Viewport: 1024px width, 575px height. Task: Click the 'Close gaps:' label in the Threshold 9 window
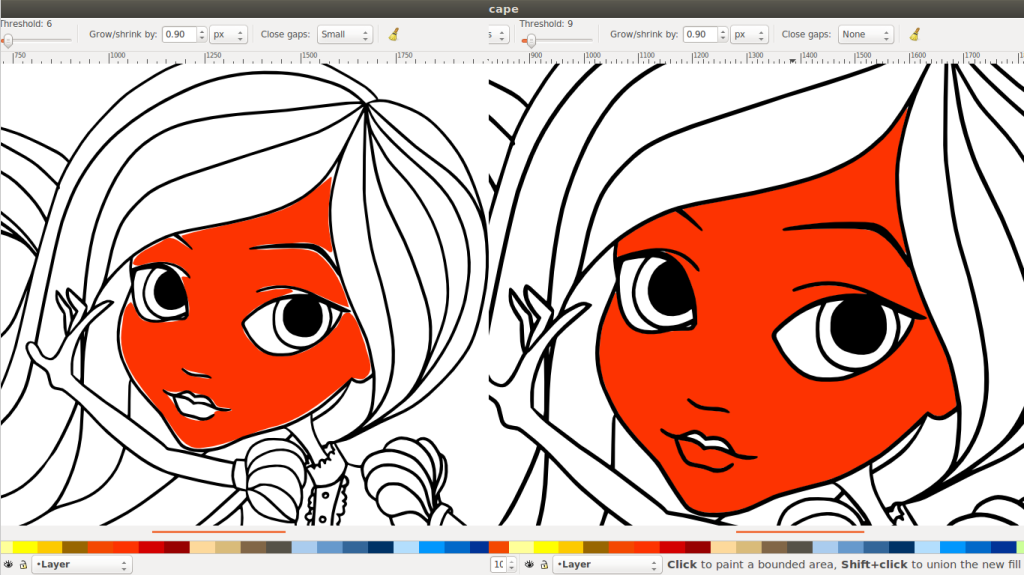[x=806, y=35]
